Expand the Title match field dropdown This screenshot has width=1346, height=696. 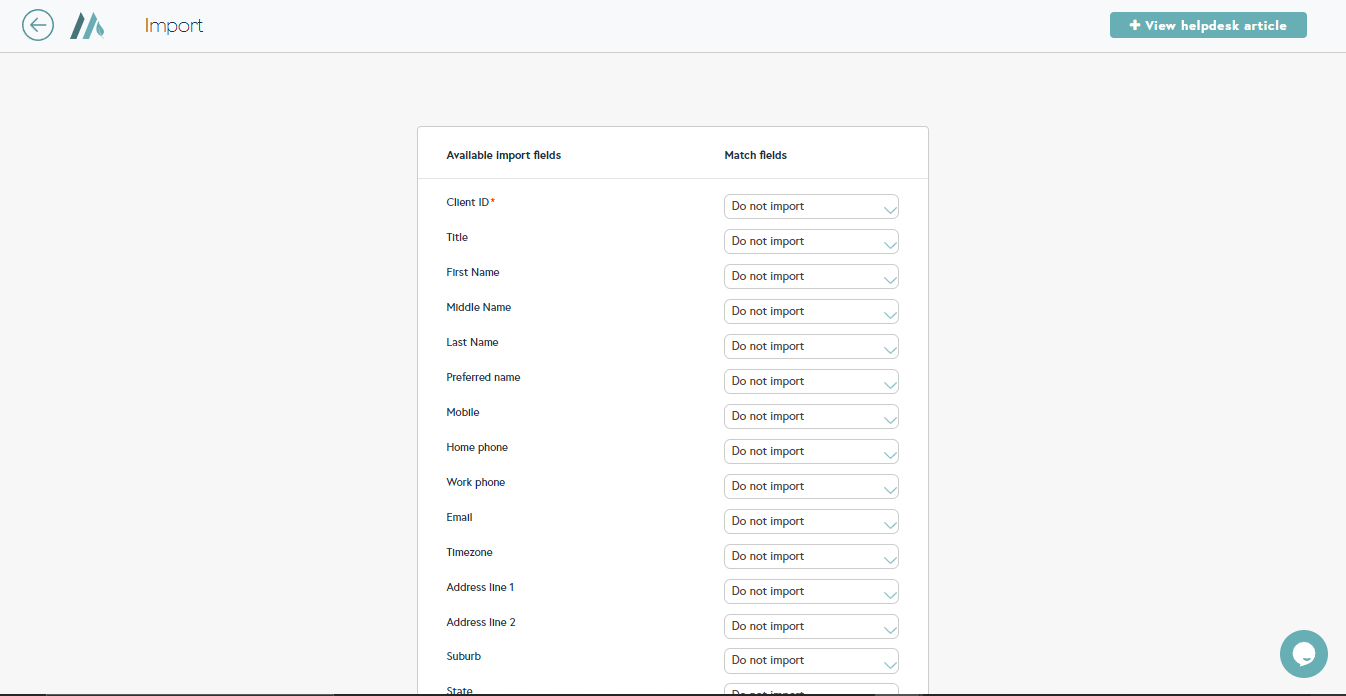pos(810,242)
